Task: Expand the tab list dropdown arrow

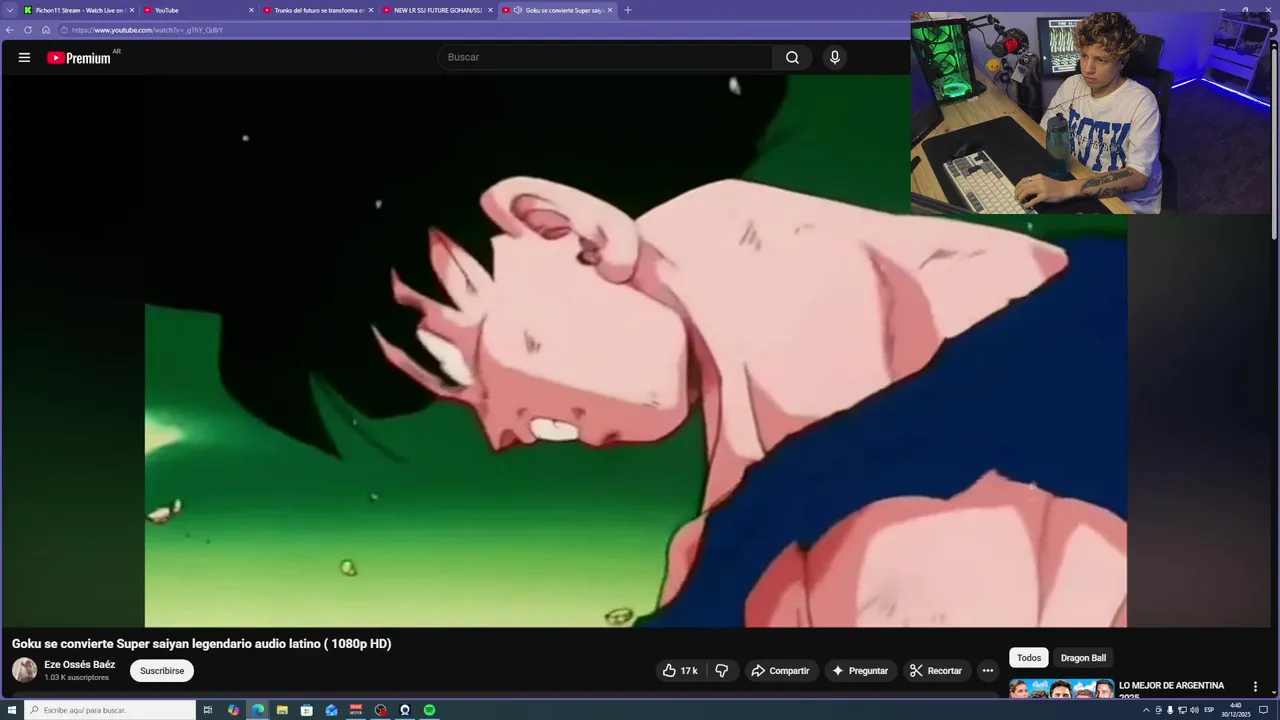Action: tap(9, 10)
